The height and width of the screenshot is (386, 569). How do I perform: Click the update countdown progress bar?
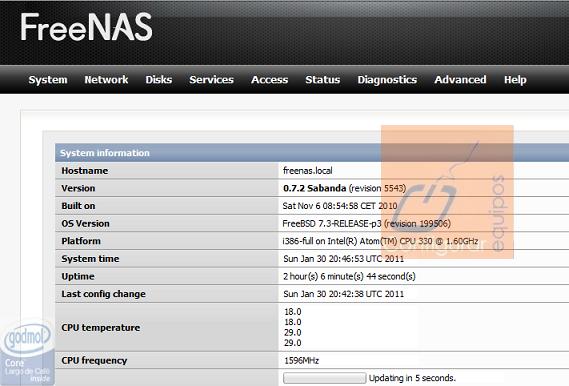(324, 378)
